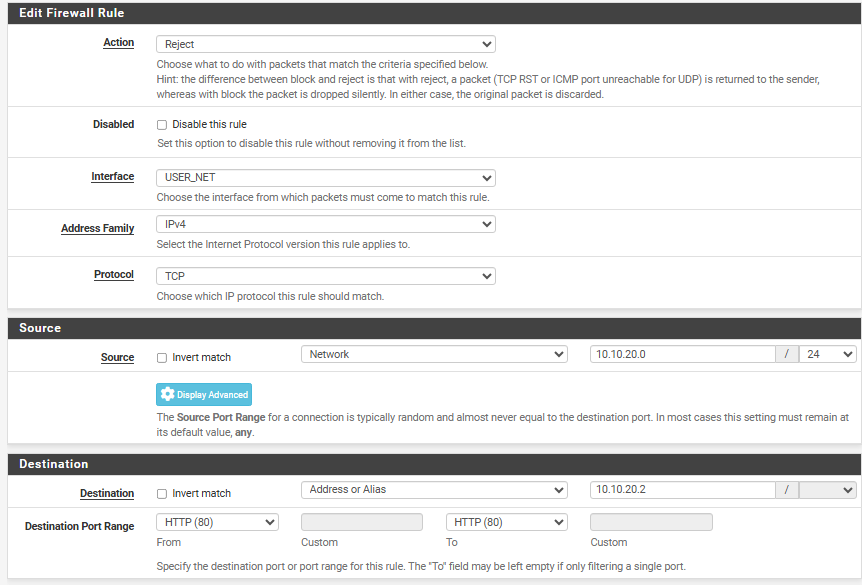
Task: Open the Interface dropdown showing USER_NET
Action: point(325,177)
